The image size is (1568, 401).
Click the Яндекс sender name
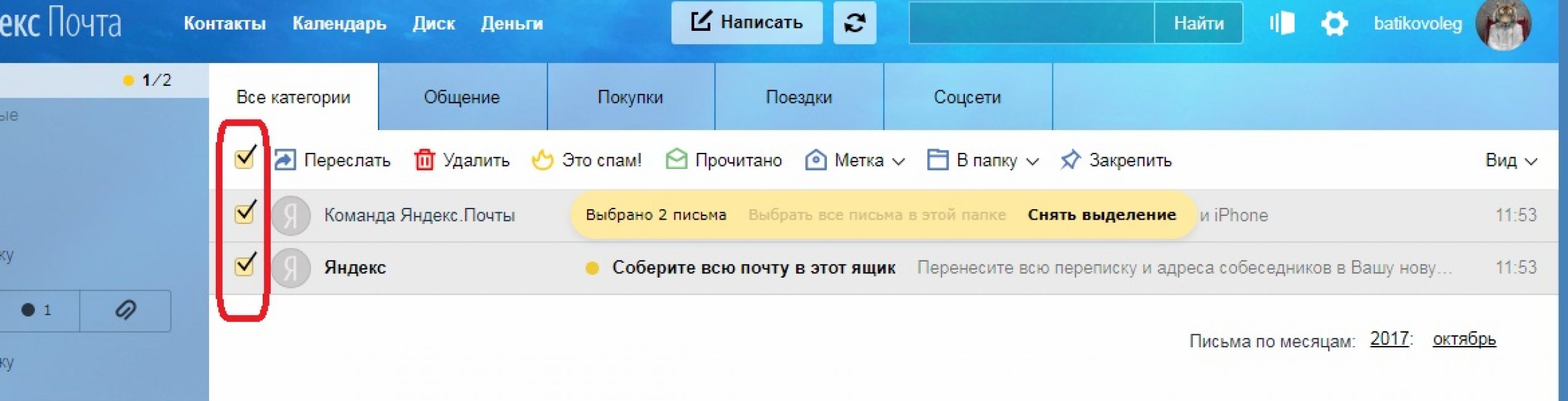point(355,268)
